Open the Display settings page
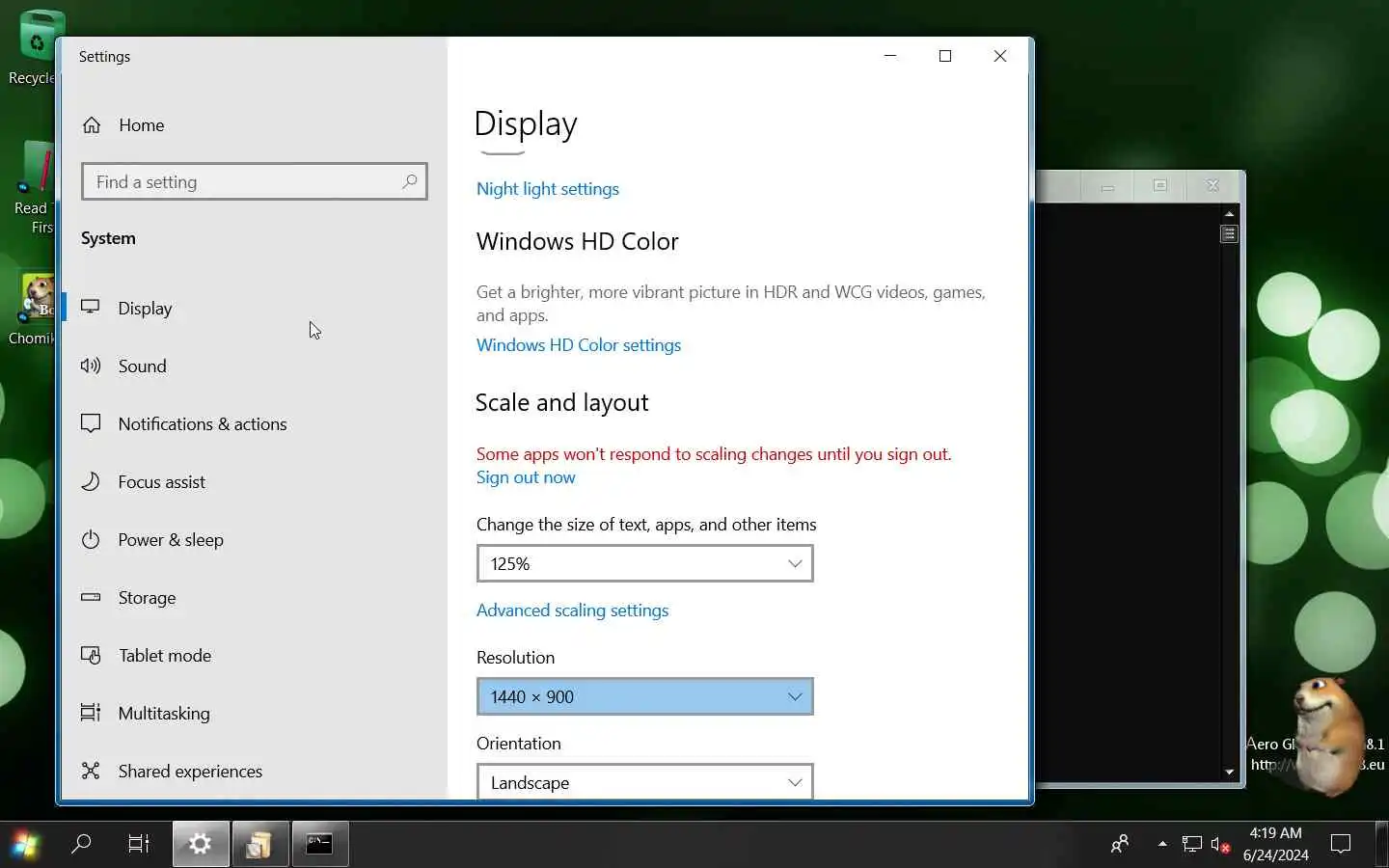Screen dimensions: 1389x868 255,309
